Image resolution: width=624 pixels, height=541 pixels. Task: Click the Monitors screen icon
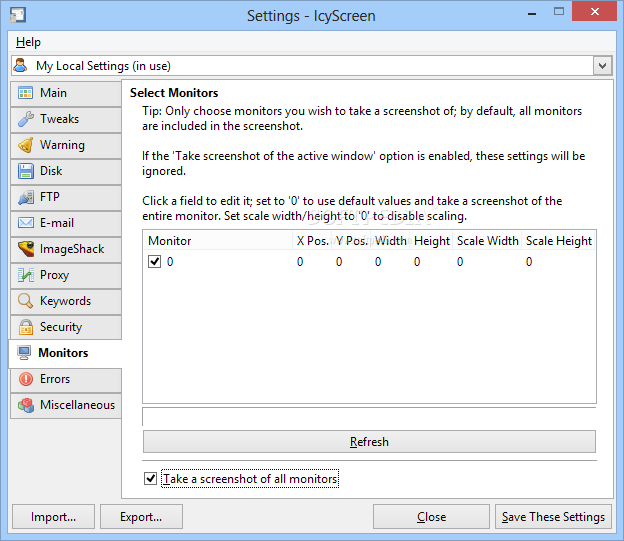[x=24, y=353]
